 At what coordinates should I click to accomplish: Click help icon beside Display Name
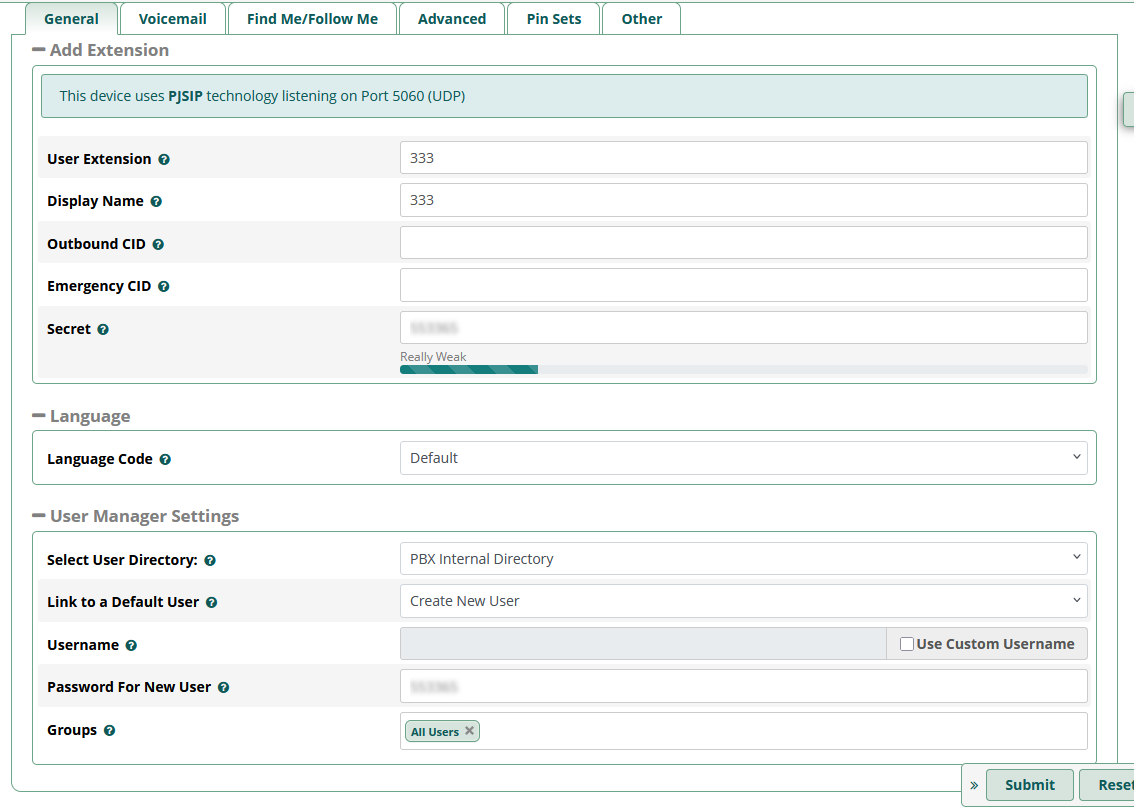156,202
